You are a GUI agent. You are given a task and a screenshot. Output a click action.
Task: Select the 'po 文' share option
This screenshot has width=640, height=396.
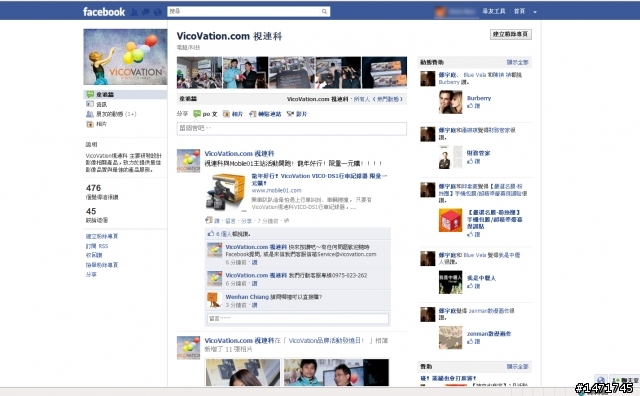tap(205, 114)
